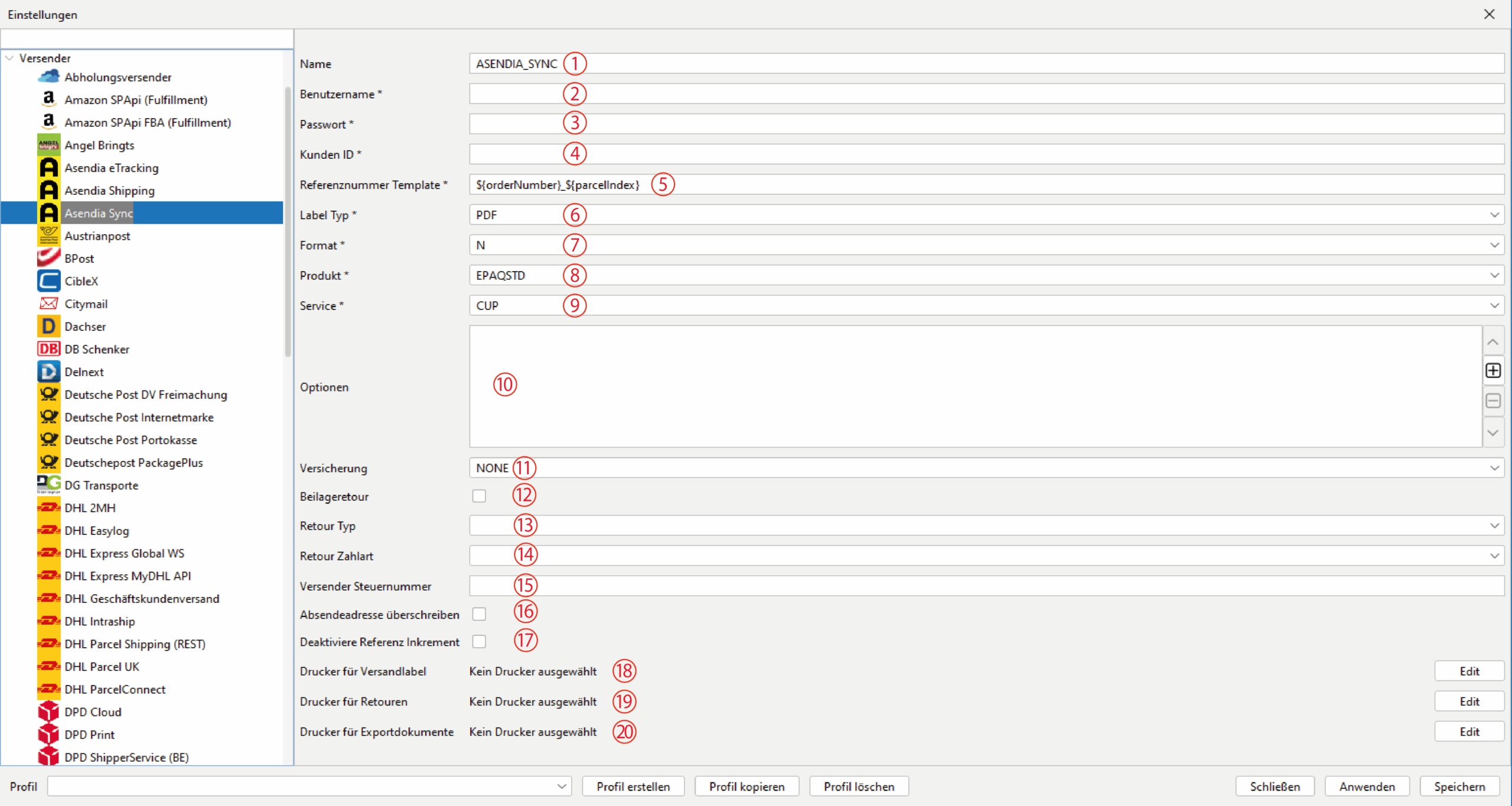Edit the Drucker für Versandlabel printer

(1469, 671)
